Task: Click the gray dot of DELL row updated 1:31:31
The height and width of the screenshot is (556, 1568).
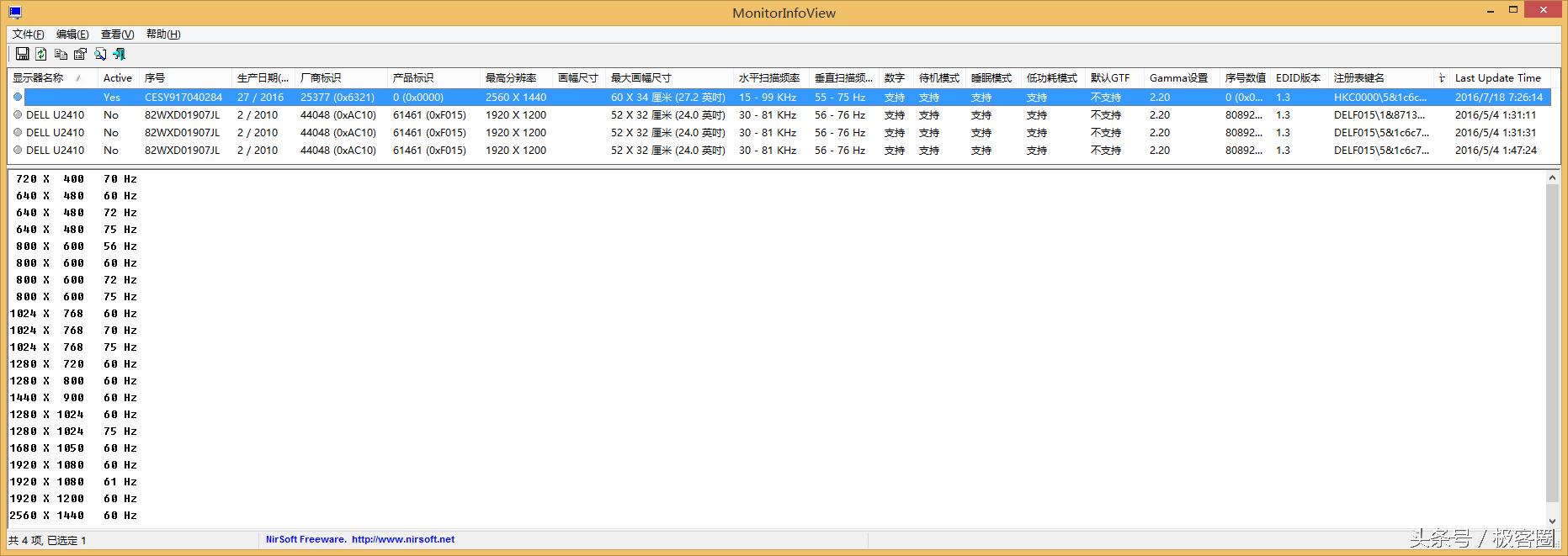Action: pos(18,133)
